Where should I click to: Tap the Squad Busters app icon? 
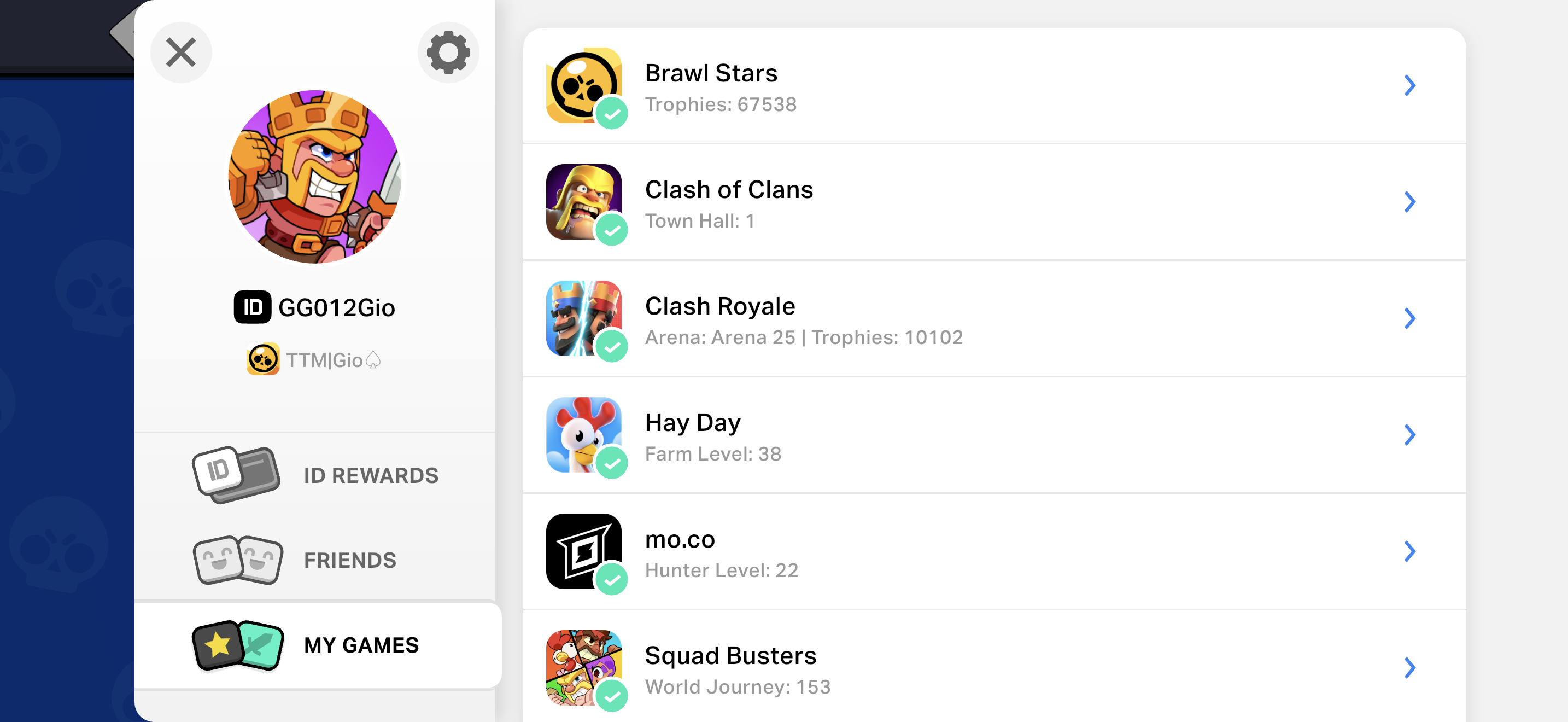click(584, 668)
